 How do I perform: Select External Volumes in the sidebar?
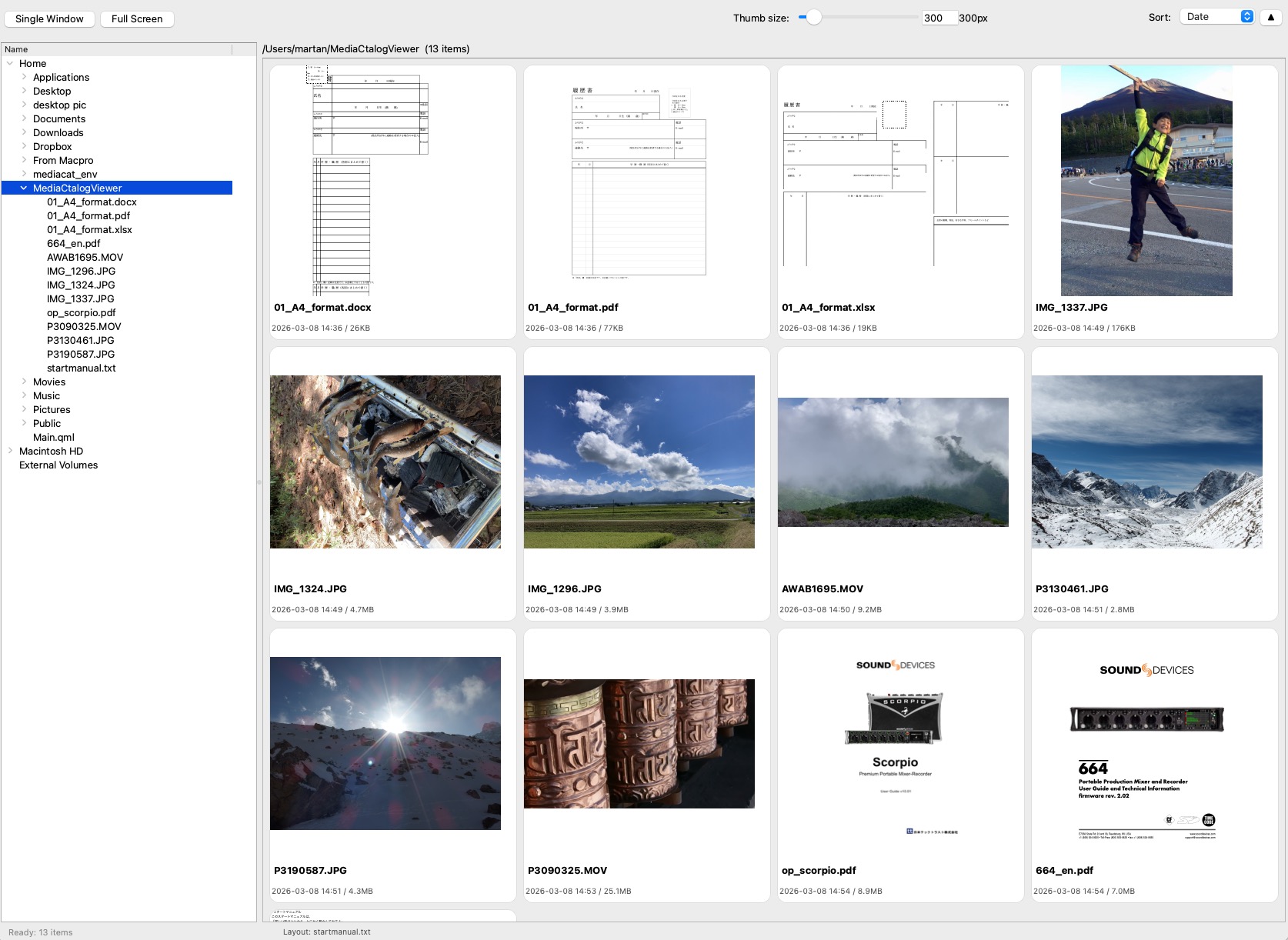point(58,465)
